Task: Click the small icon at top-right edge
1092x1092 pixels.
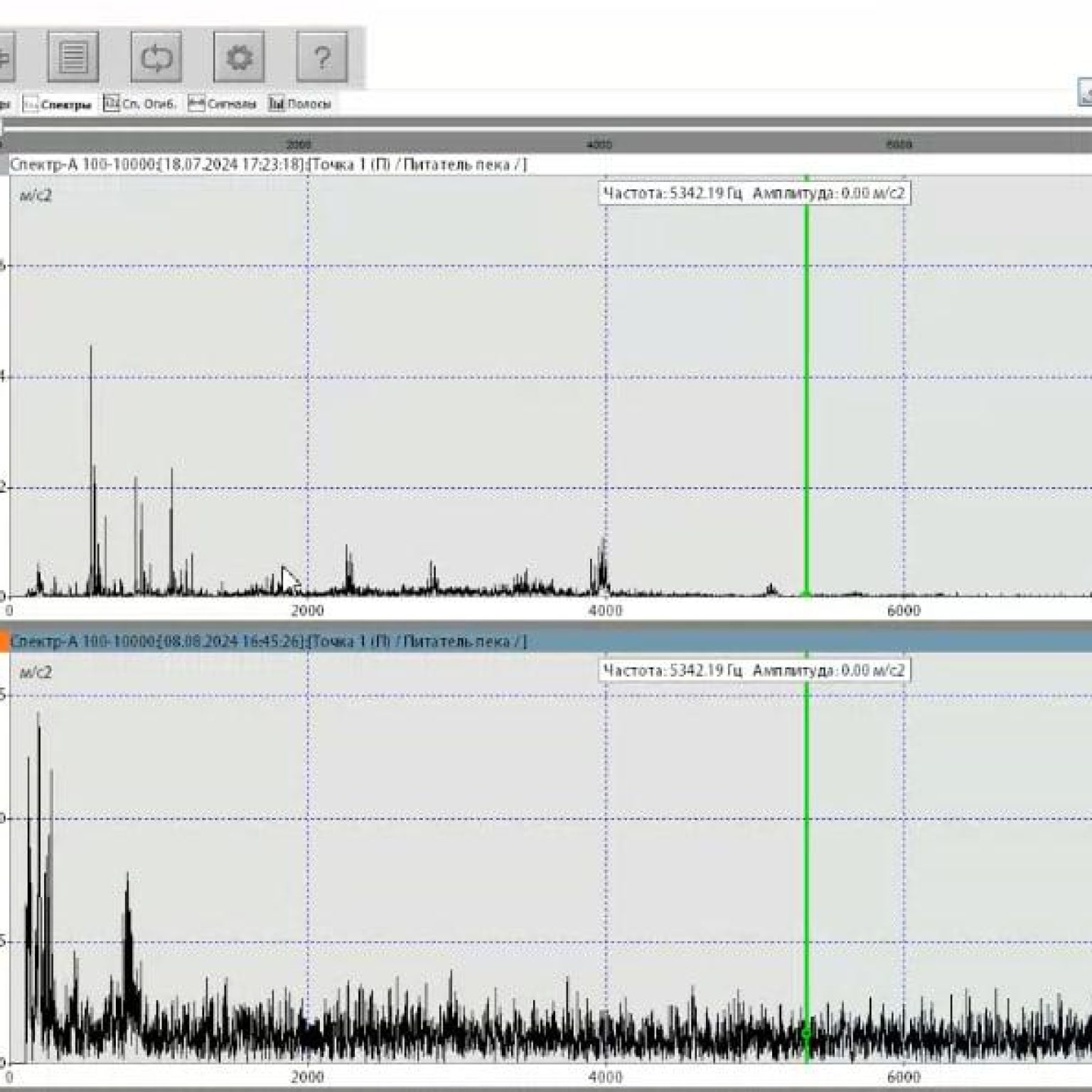Action: click(x=1085, y=92)
